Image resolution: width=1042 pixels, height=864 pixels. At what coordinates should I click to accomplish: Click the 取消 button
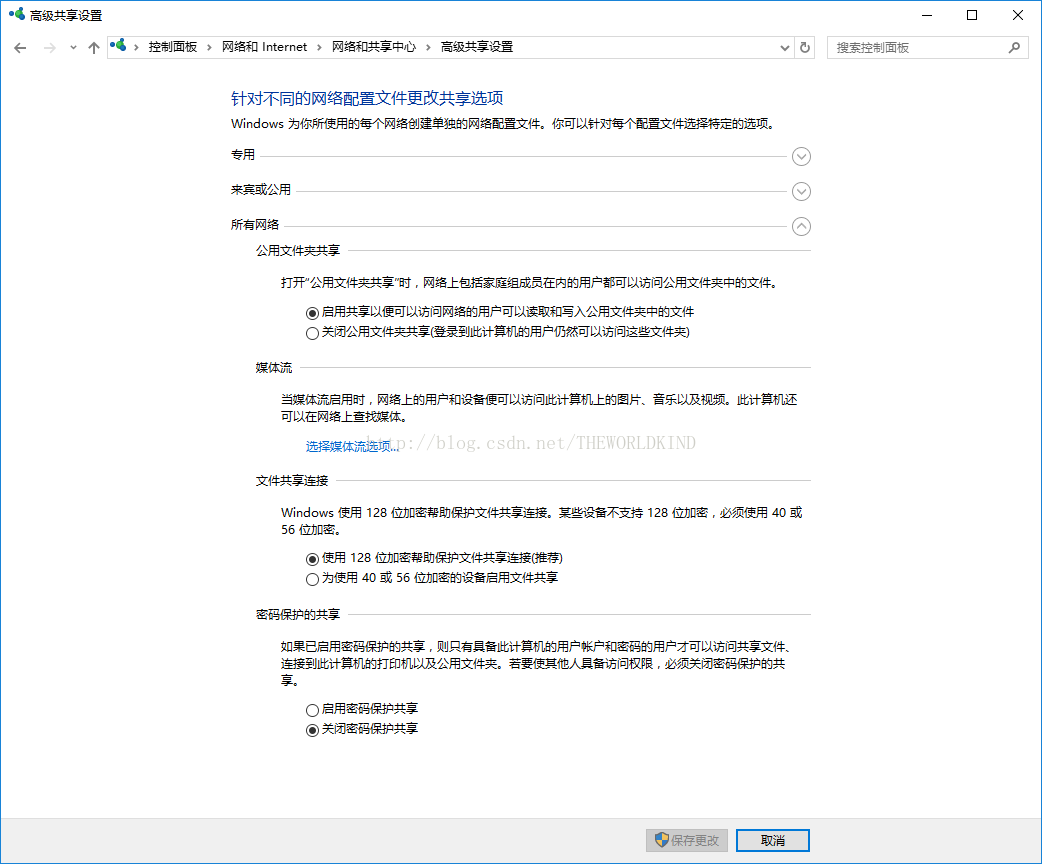(x=773, y=840)
